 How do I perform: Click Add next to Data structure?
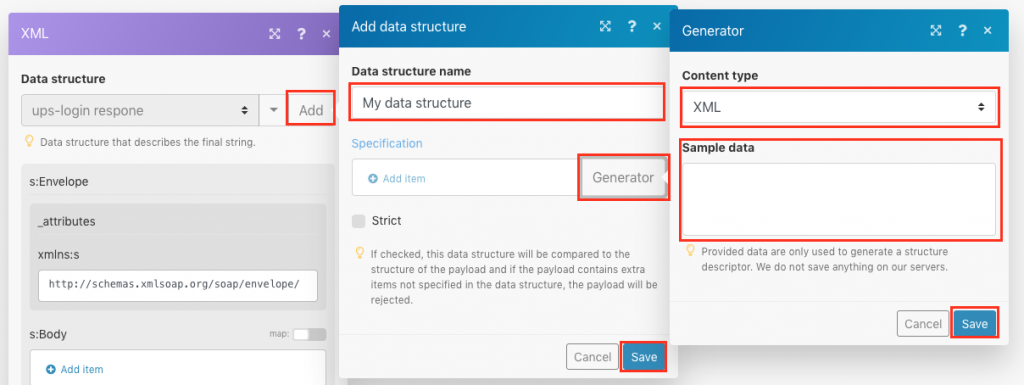coord(311,110)
